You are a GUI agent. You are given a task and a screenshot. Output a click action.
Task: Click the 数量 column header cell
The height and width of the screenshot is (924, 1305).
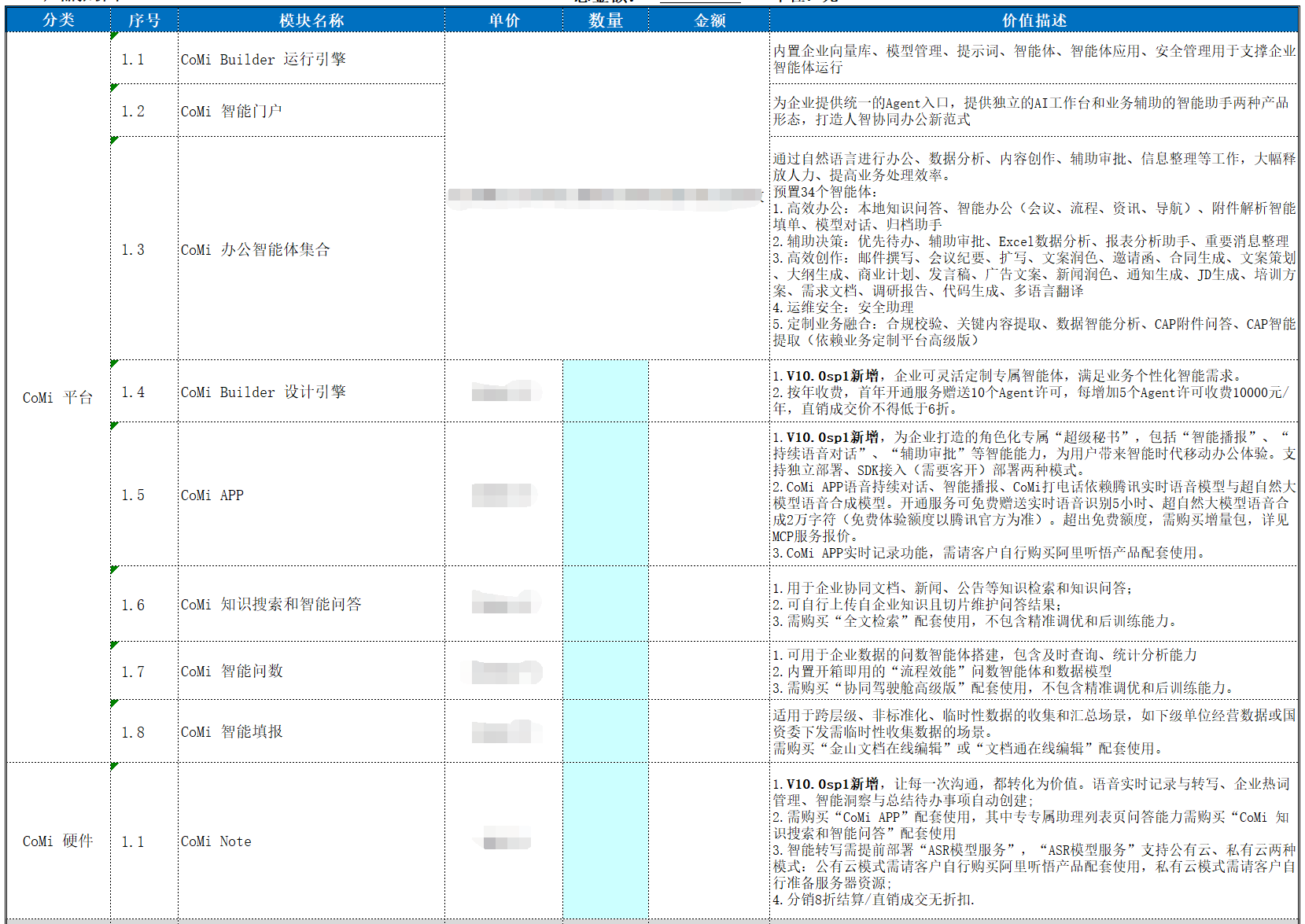pyautogui.click(x=606, y=20)
